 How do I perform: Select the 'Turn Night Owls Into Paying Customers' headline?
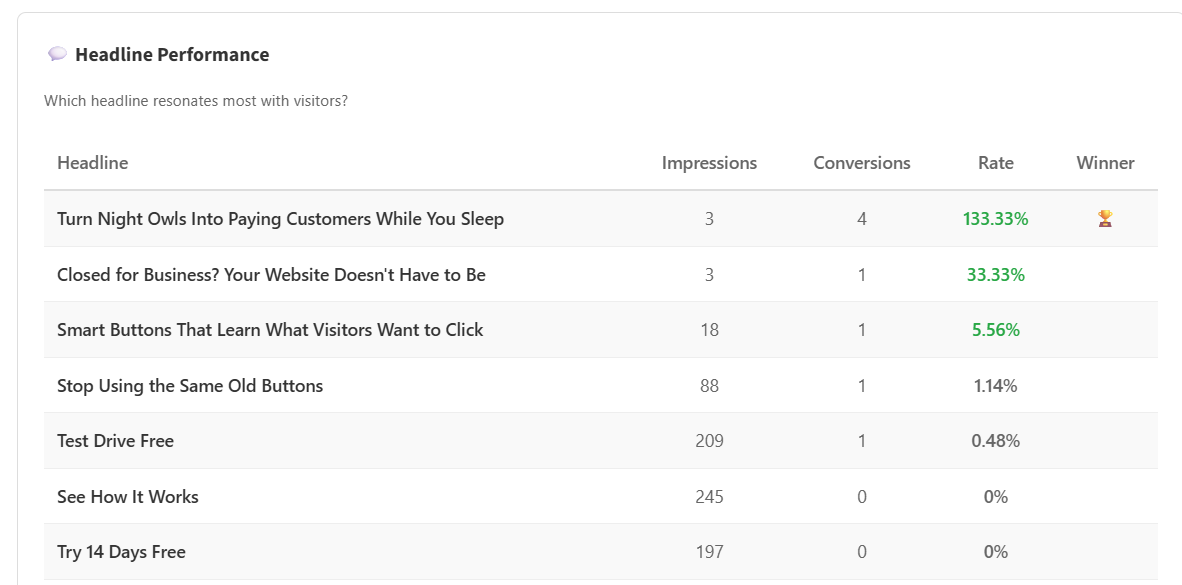click(x=280, y=219)
